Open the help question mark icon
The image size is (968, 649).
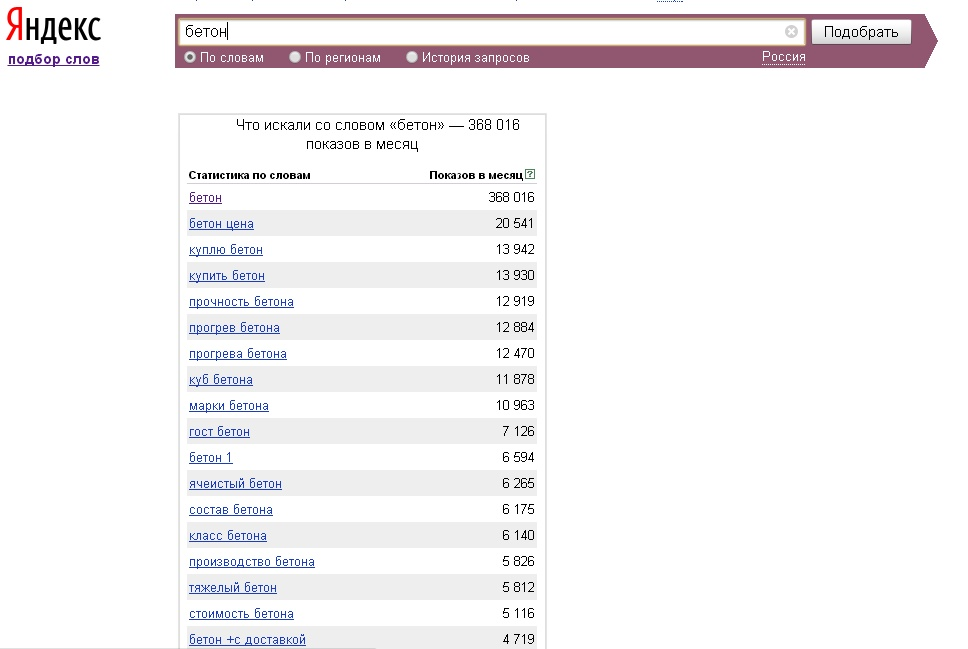[x=530, y=174]
